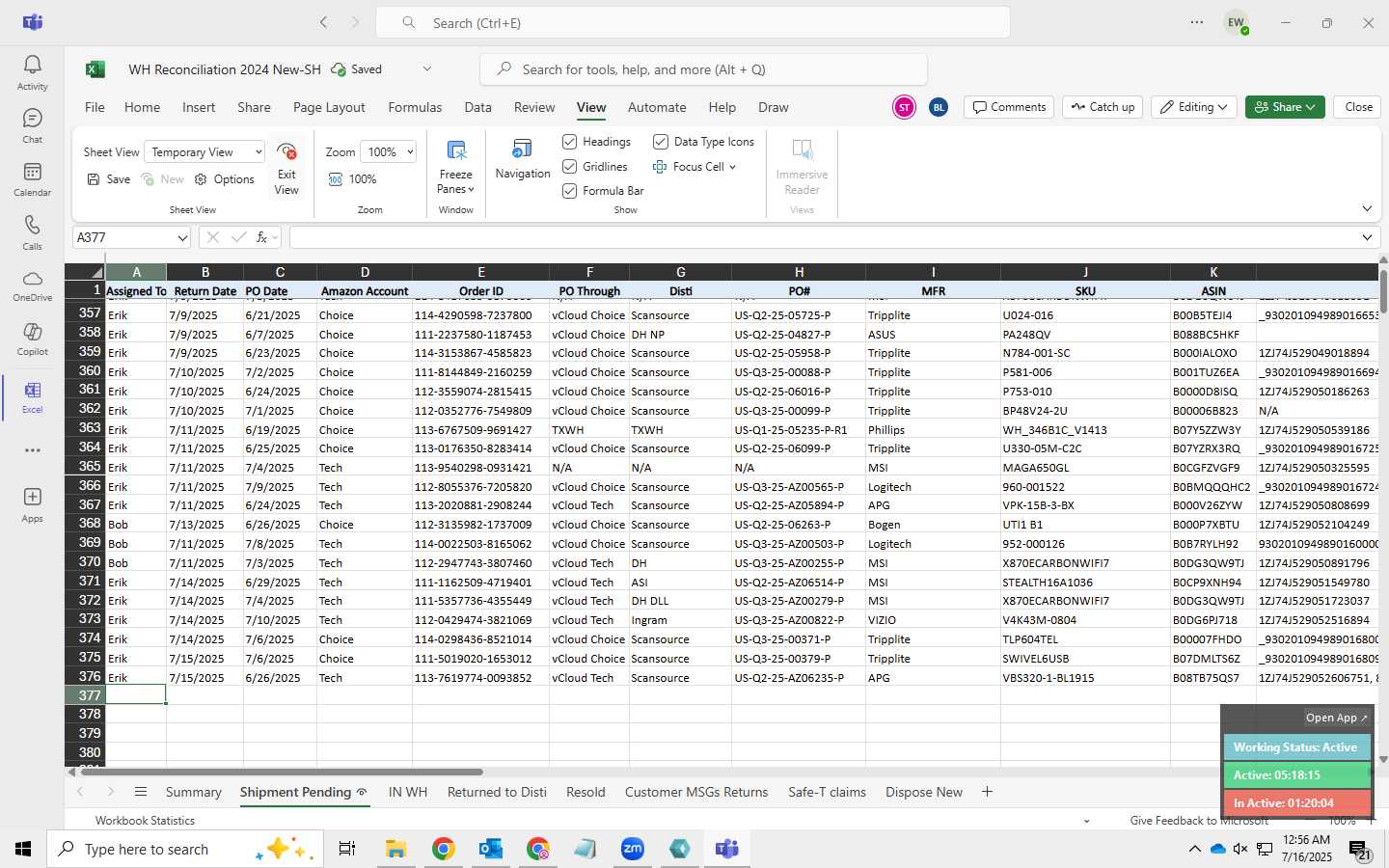The height and width of the screenshot is (868, 1389).
Task: Expand Focus Cell dropdown arrow
Action: (x=733, y=167)
